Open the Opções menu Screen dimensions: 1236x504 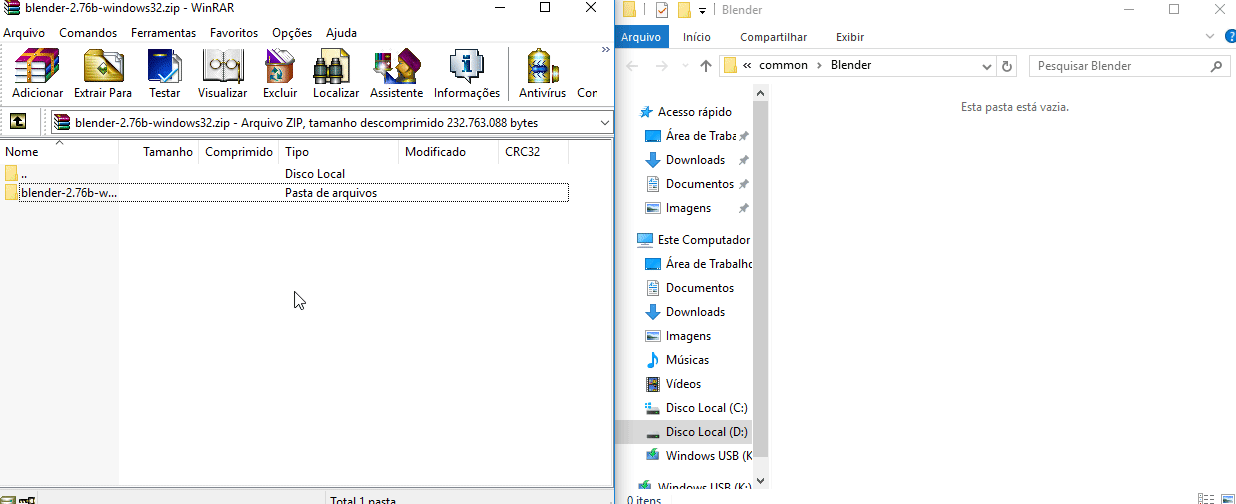coord(292,33)
